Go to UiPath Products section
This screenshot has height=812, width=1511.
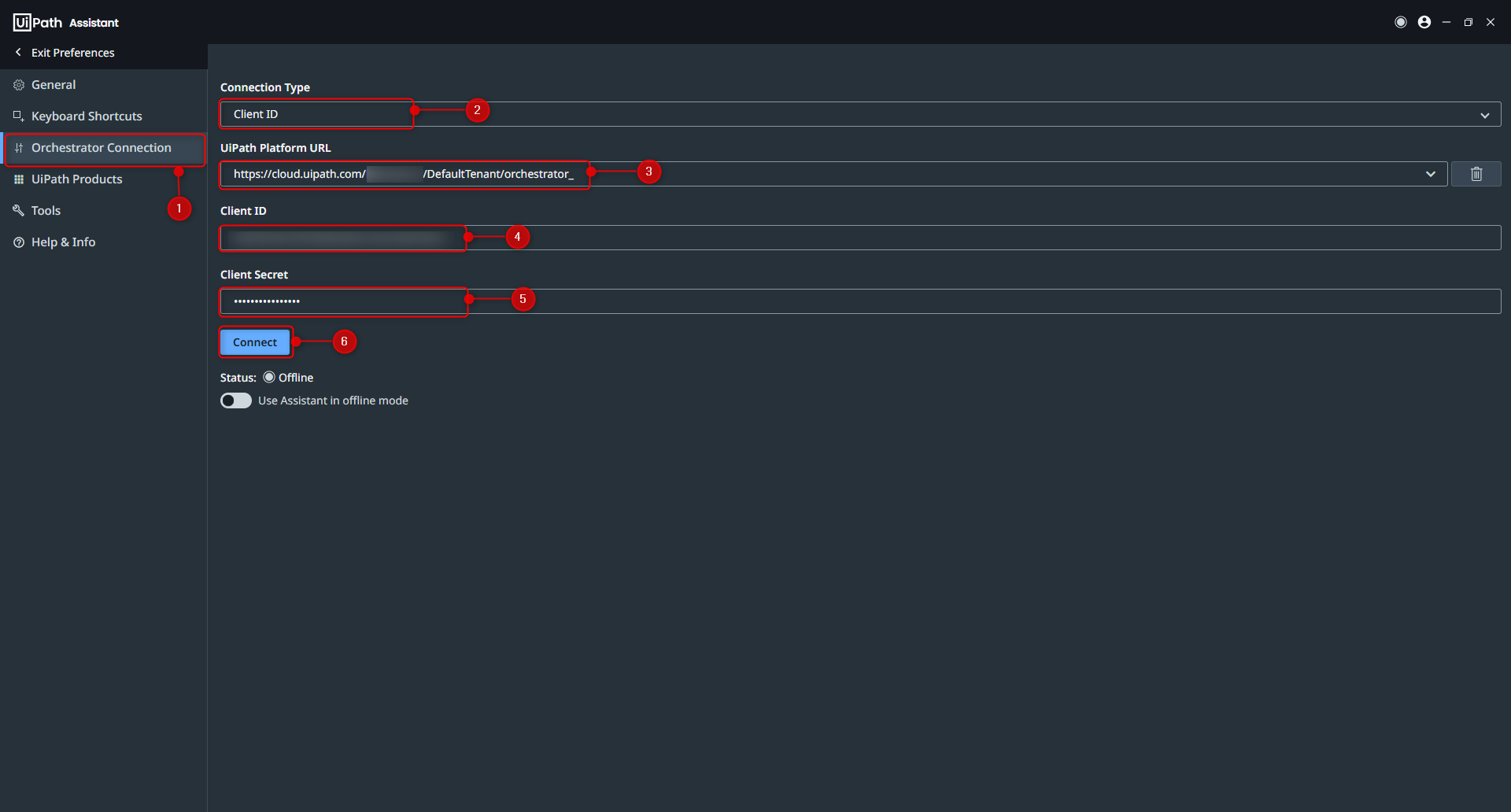pos(104,179)
